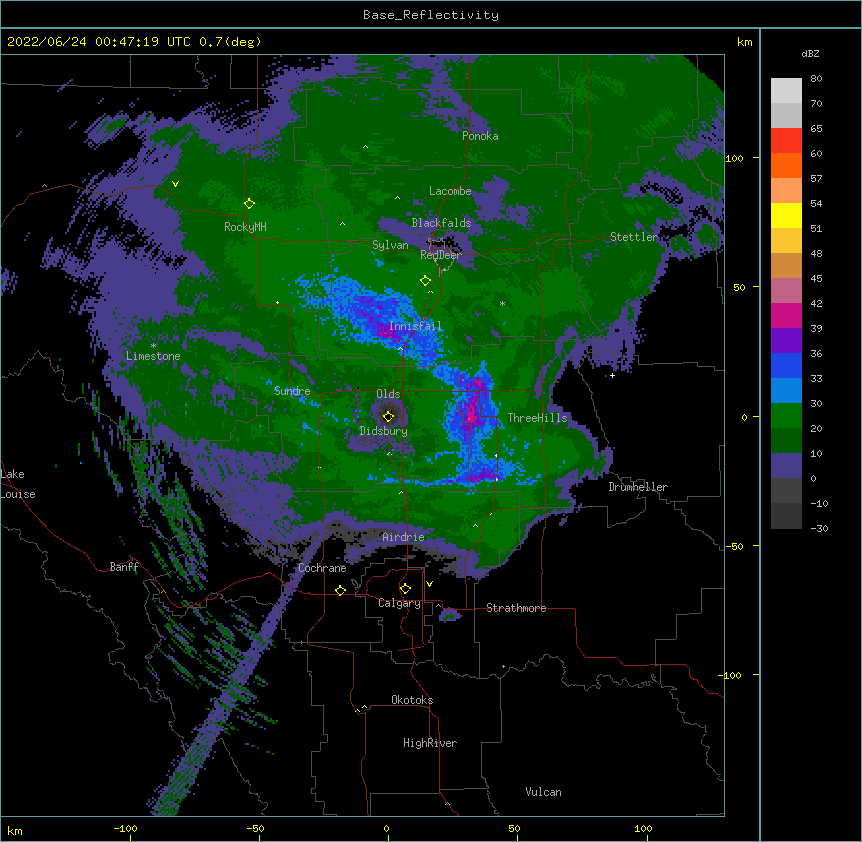The height and width of the screenshot is (842, 862).
Task: Click the HighRiver city label
Action: 430,743
